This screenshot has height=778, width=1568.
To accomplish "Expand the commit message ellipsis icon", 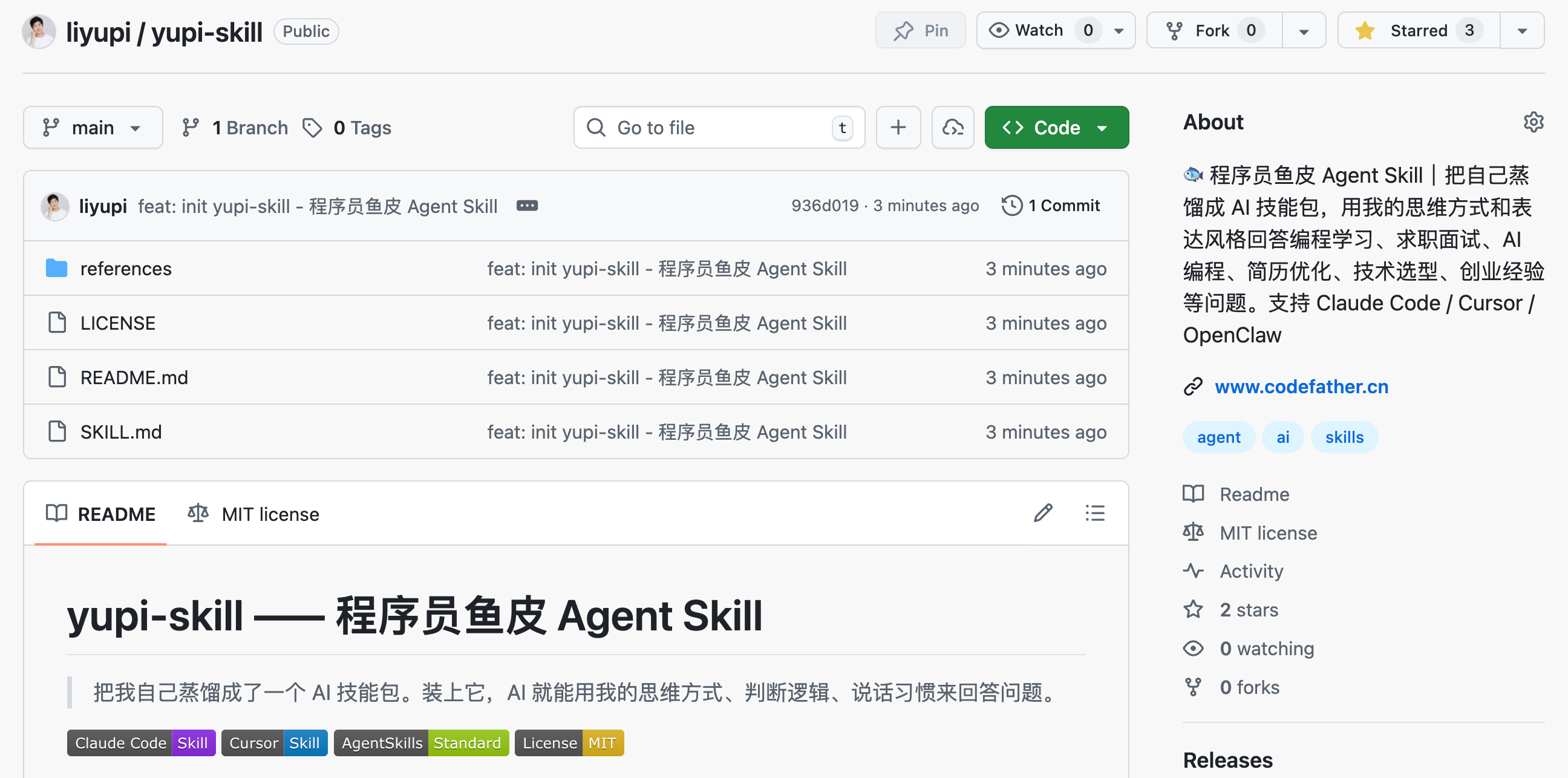I will pyautogui.click(x=526, y=206).
